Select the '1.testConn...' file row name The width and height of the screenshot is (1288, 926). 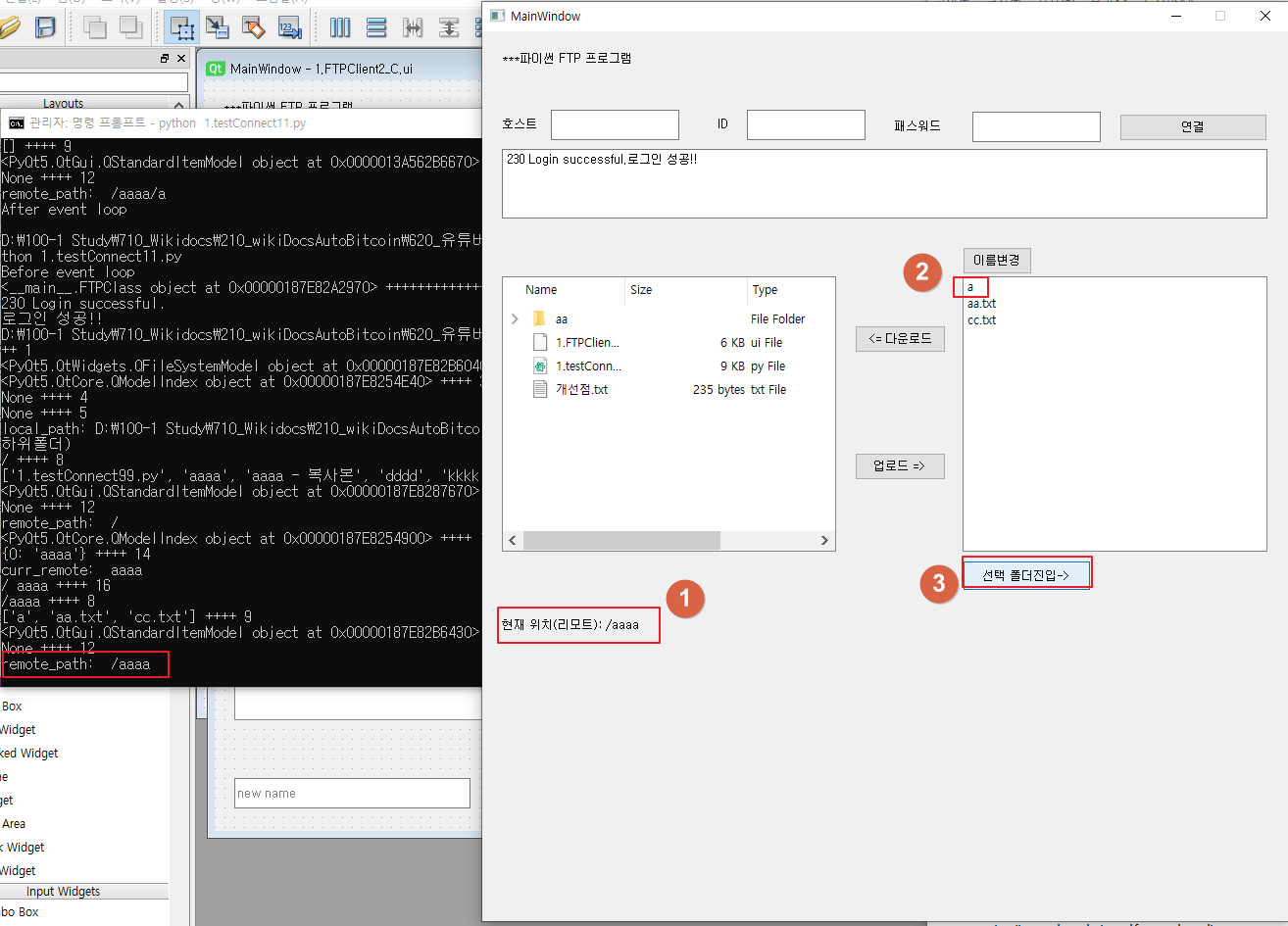pos(589,366)
